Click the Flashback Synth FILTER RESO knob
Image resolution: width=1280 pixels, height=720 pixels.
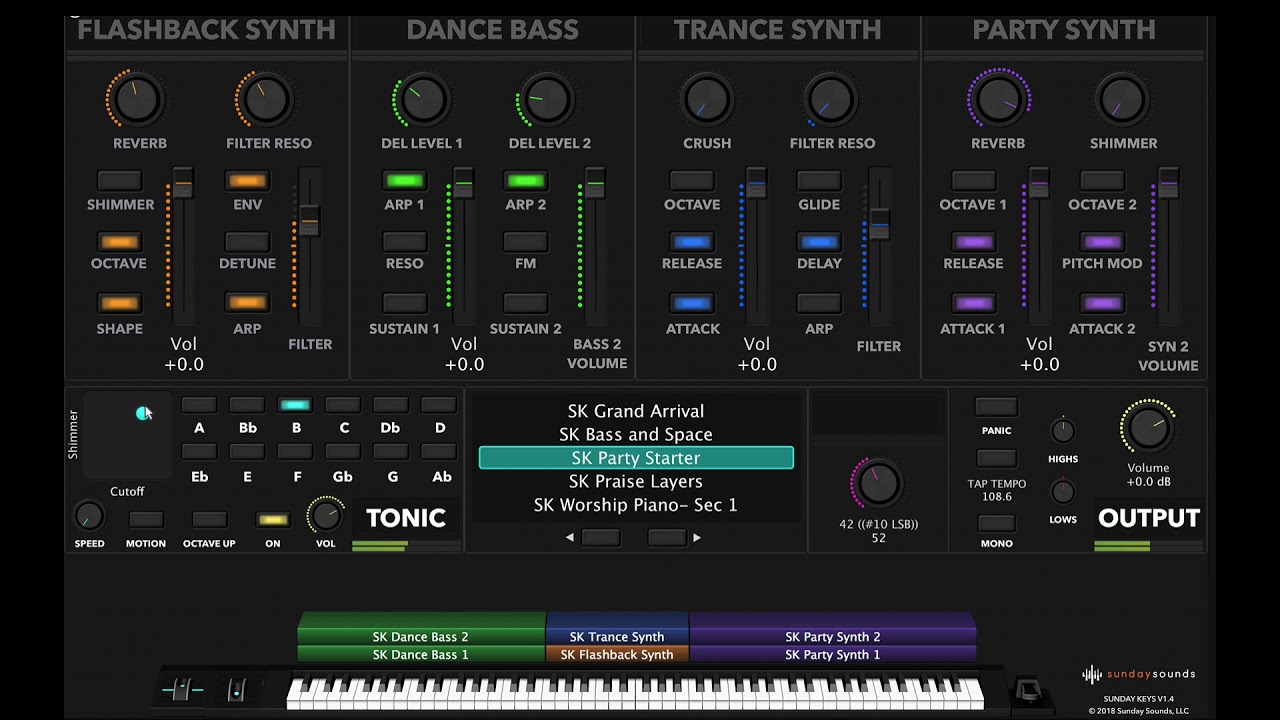(x=266, y=99)
